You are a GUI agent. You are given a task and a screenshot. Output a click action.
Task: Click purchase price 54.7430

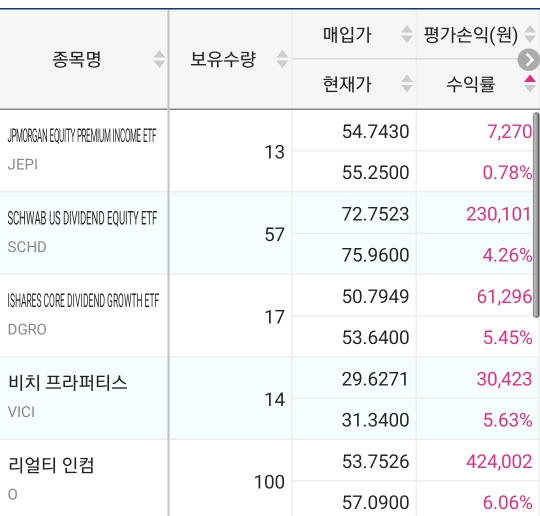point(375,132)
